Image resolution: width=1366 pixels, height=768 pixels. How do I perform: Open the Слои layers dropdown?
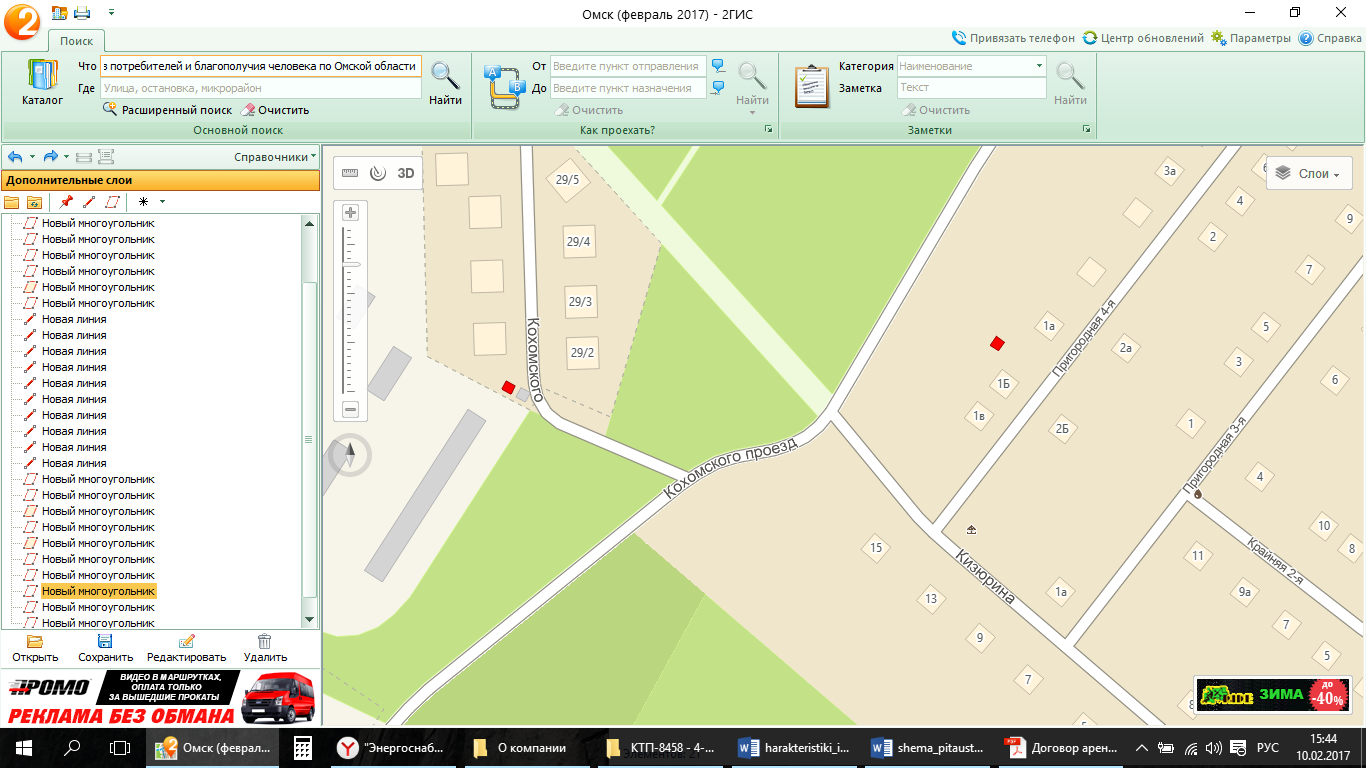[x=1309, y=173]
